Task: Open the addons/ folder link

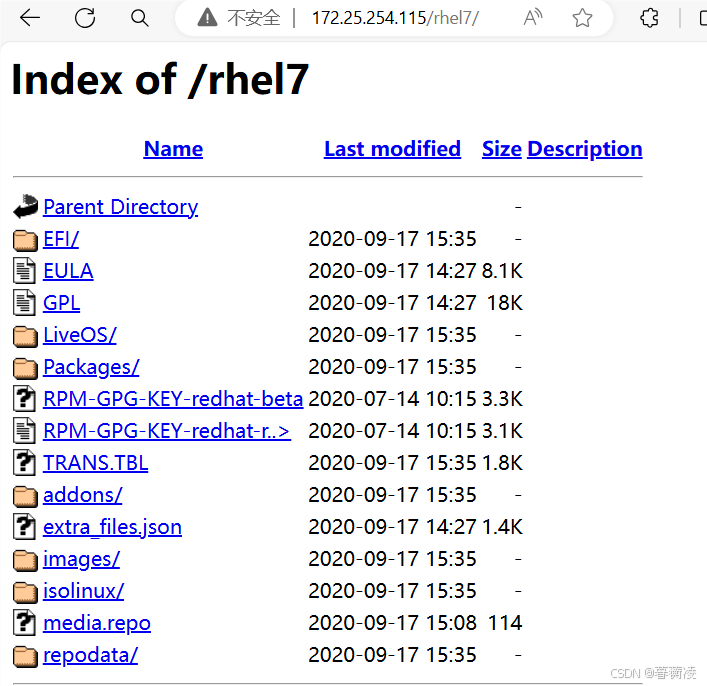Action: pyautogui.click(x=83, y=495)
